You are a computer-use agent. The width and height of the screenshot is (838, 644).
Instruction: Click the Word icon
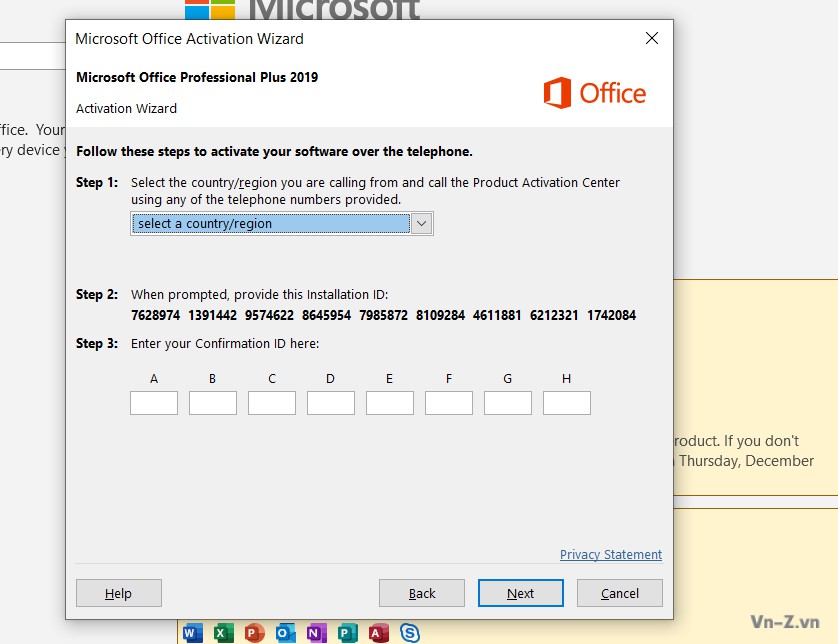[x=193, y=632]
